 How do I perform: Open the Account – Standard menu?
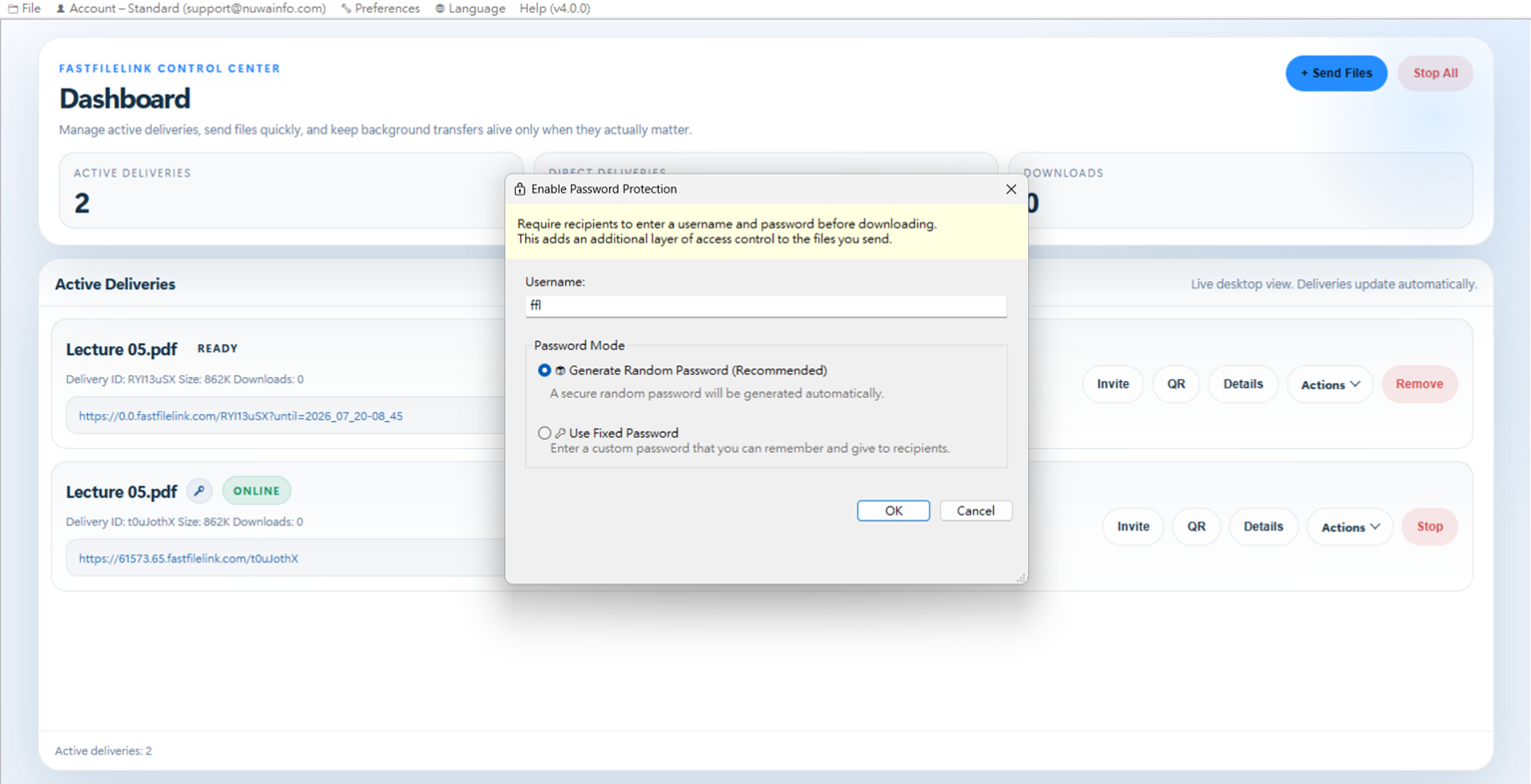pos(191,8)
